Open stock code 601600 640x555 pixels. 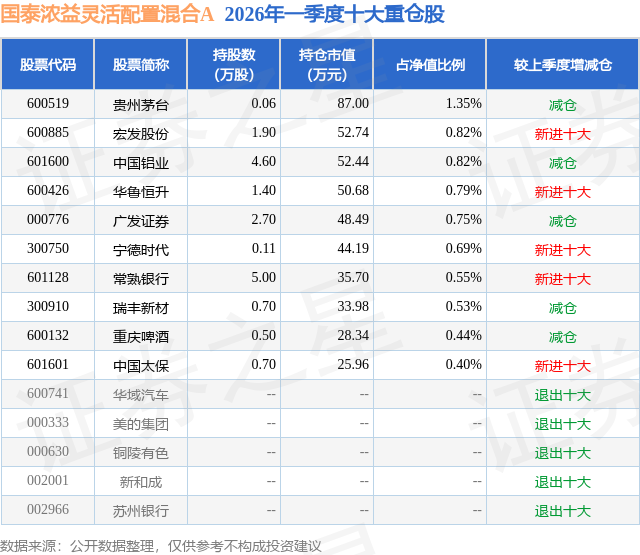tap(48, 162)
